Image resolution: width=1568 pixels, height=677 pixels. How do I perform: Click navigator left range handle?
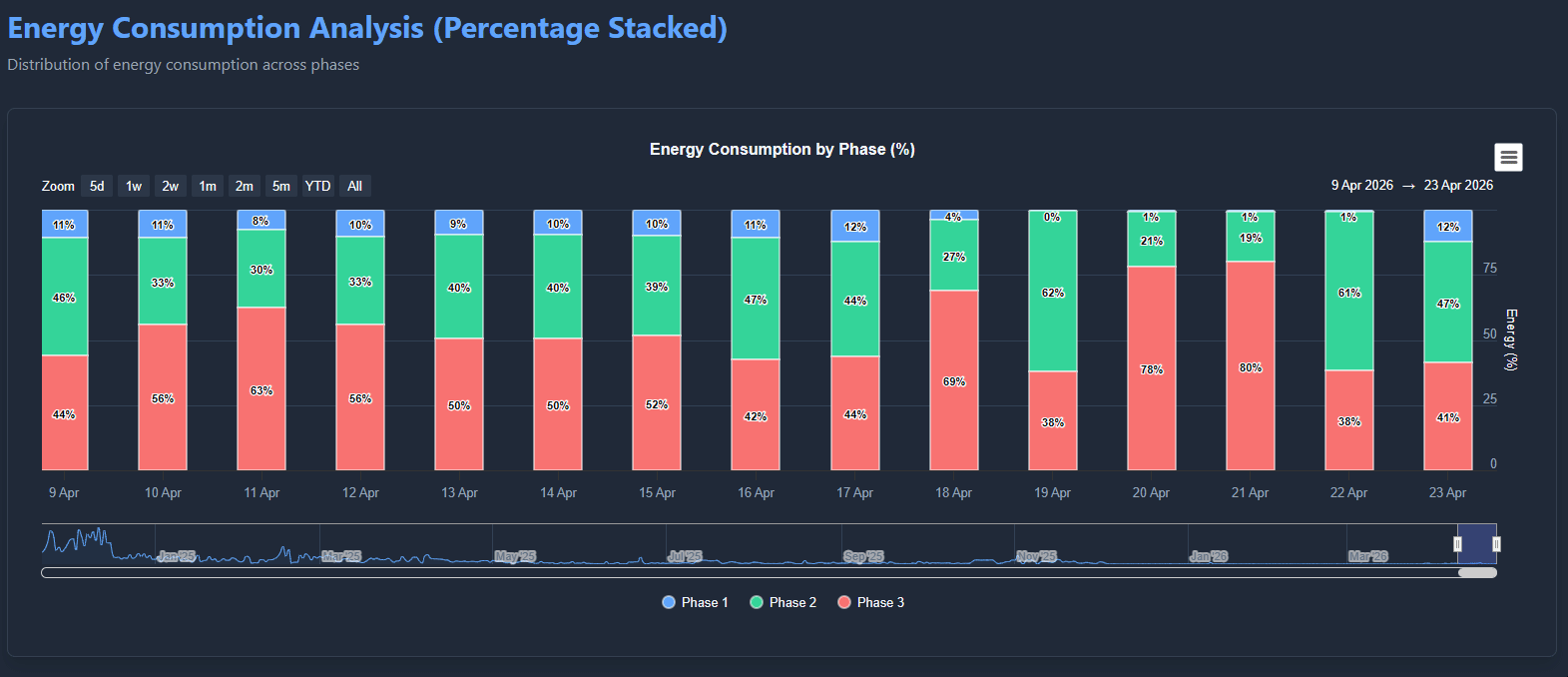1457,544
